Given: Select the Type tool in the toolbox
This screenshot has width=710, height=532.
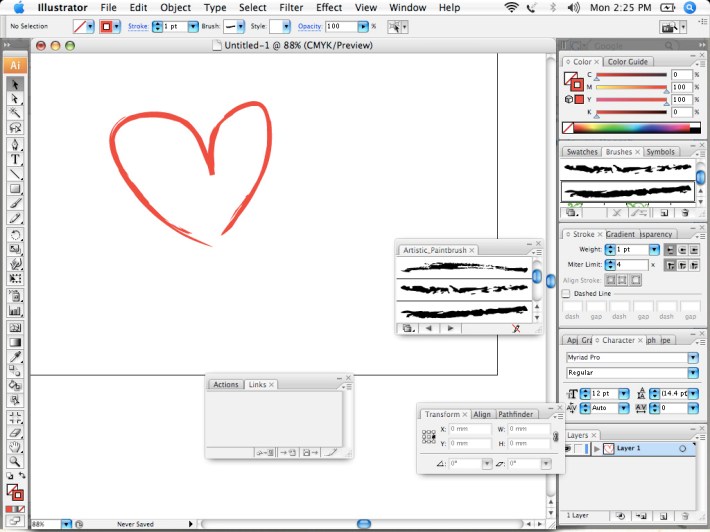Looking at the screenshot, I should tap(16, 158).
